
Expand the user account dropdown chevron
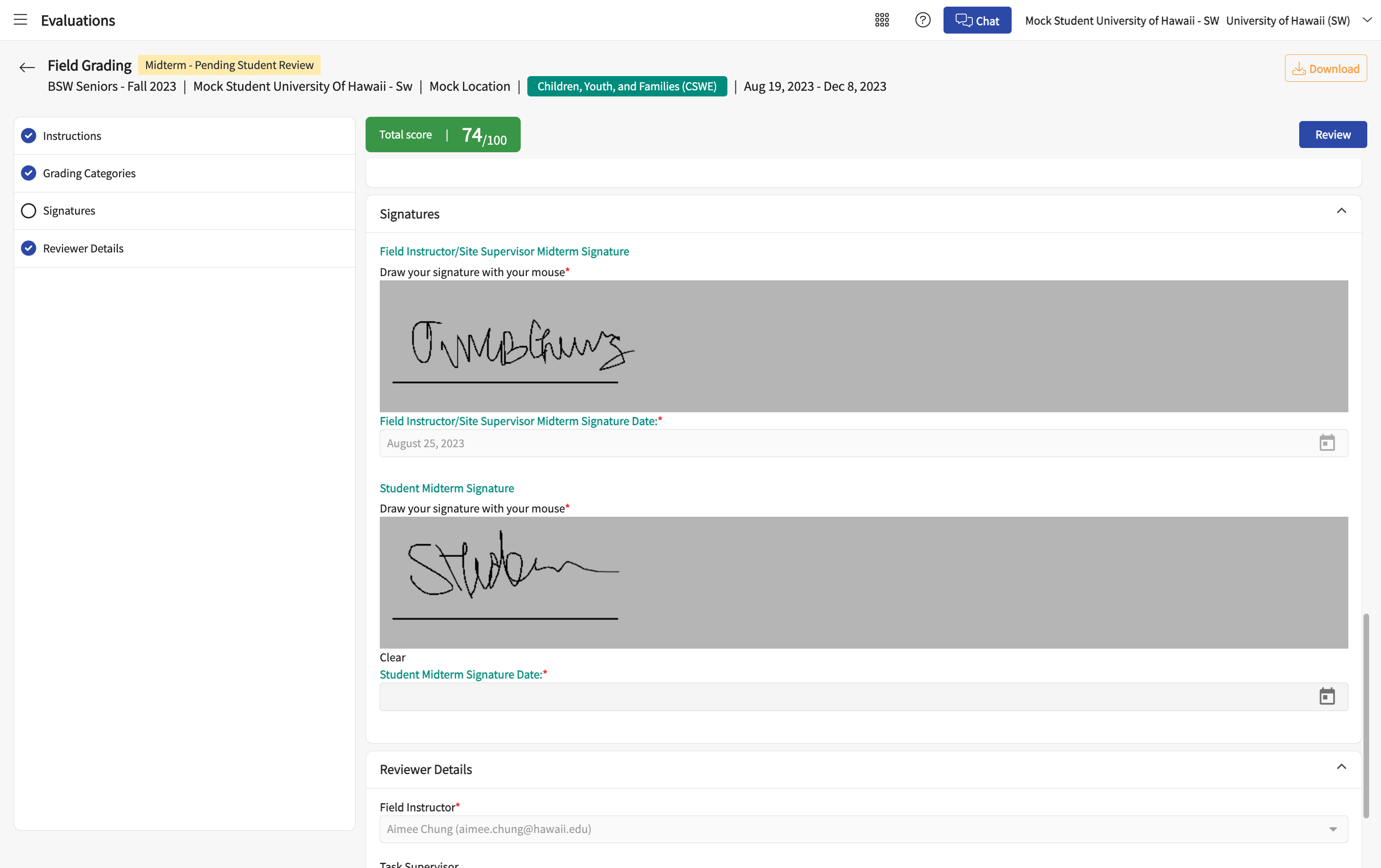click(x=1367, y=20)
